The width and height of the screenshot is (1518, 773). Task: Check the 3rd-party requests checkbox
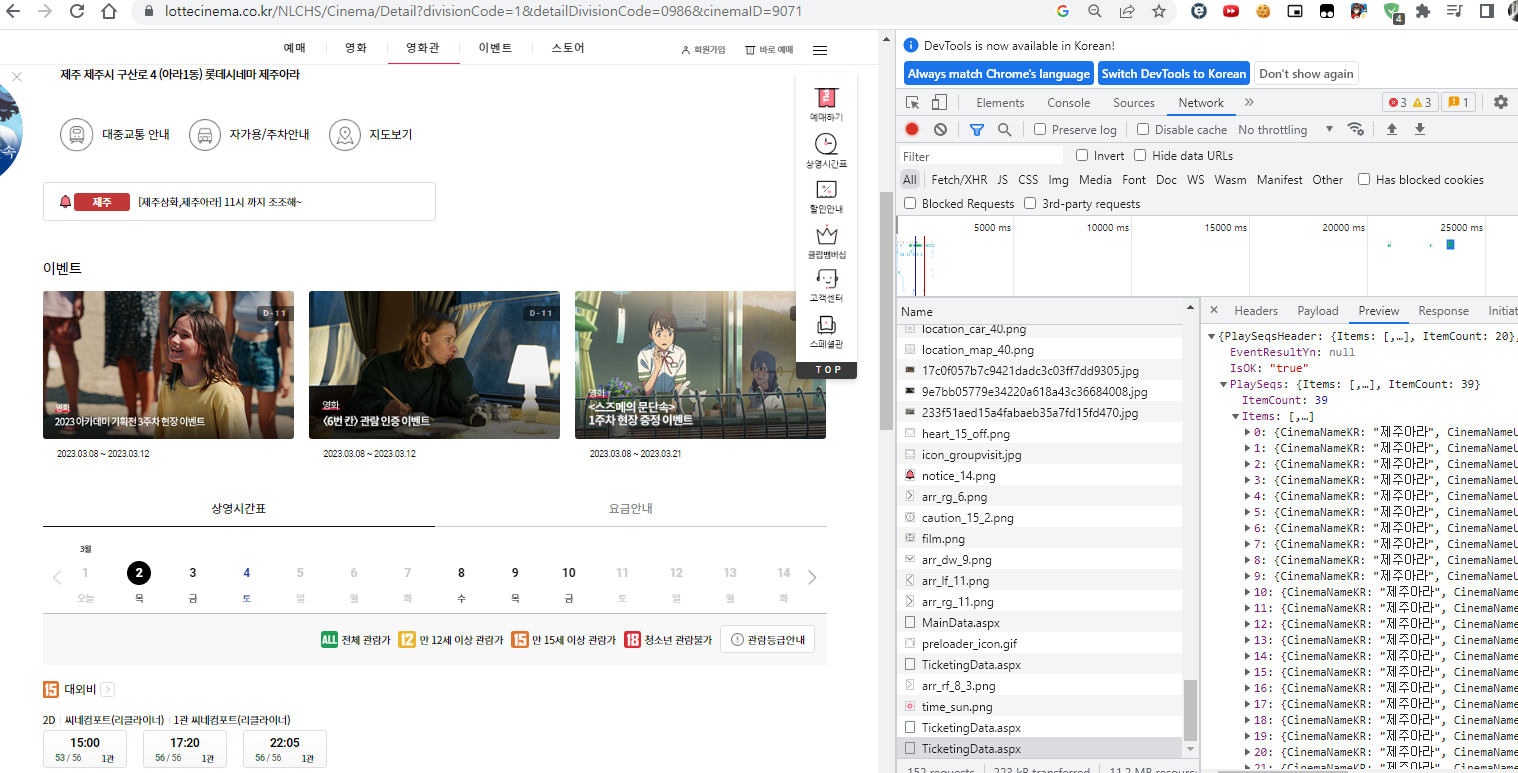pos(1030,204)
